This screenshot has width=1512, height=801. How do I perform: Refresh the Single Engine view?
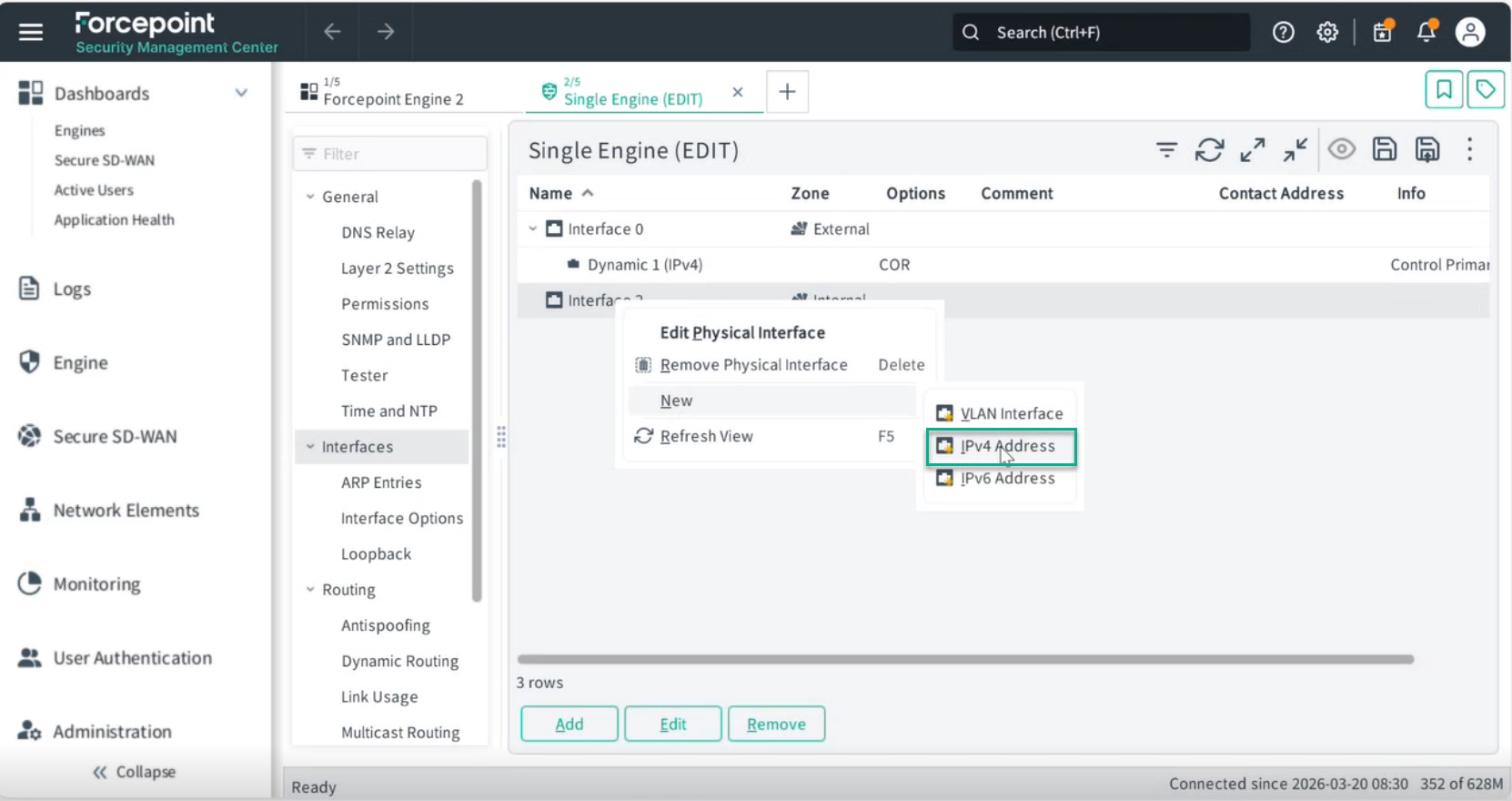pos(1209,149)
